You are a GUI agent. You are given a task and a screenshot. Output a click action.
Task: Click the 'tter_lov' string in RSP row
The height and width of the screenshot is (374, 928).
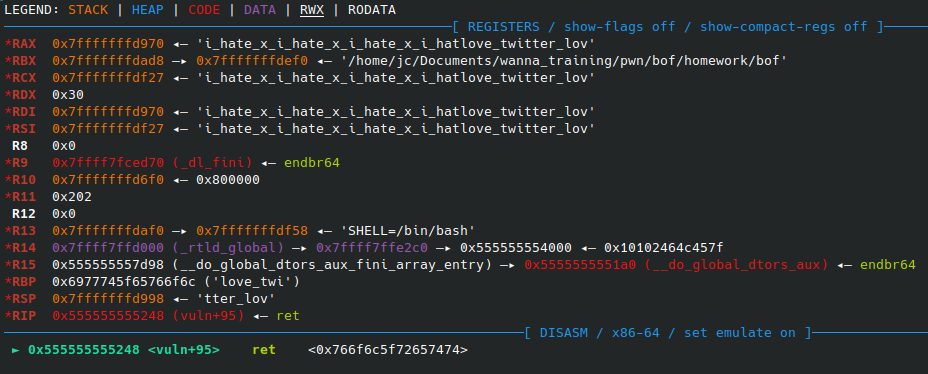pos(236,298)
